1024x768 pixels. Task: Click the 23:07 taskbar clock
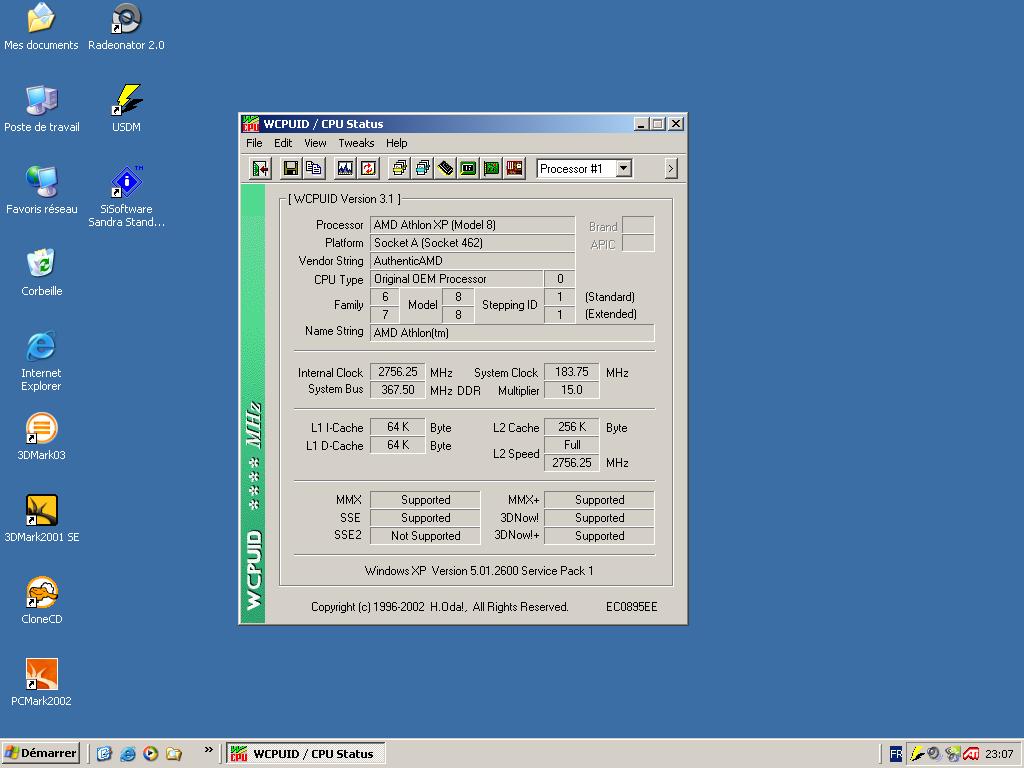999,754
